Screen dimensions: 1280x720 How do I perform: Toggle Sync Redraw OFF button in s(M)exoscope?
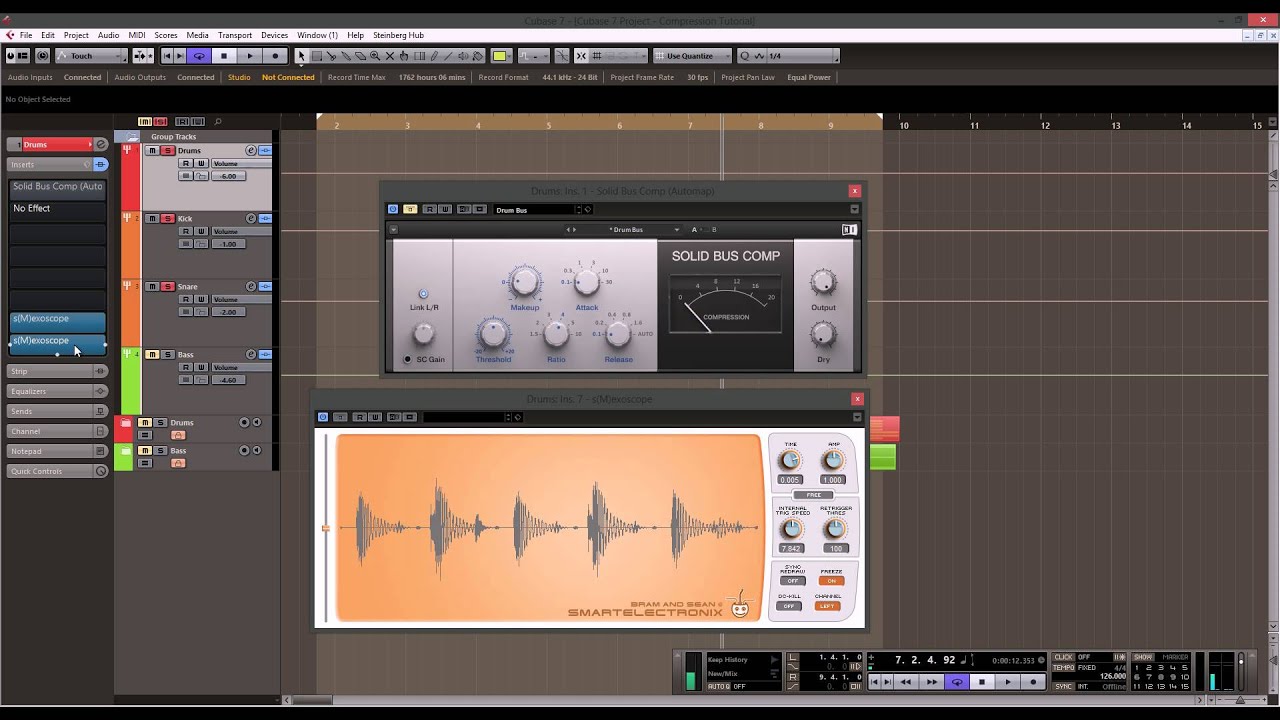pyautogui.click(x=792, y=581)
